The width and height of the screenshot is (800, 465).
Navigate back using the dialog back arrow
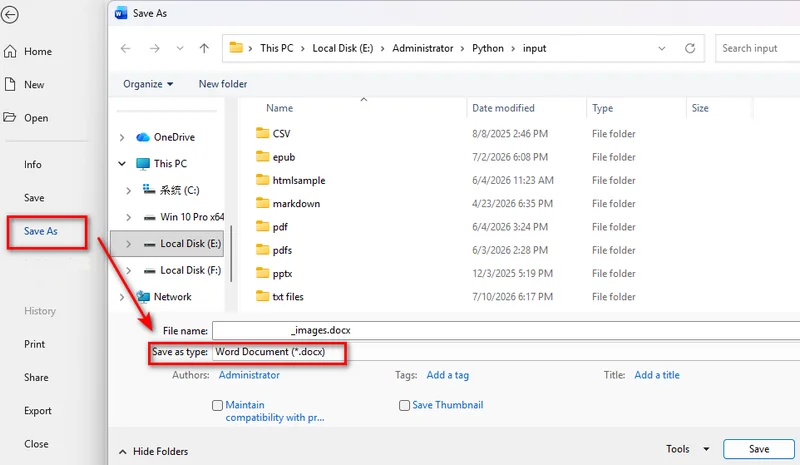(x=126, y=48)
